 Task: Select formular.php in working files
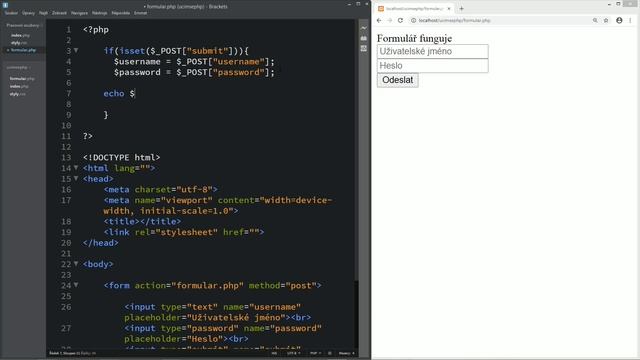tap(23, 50)
